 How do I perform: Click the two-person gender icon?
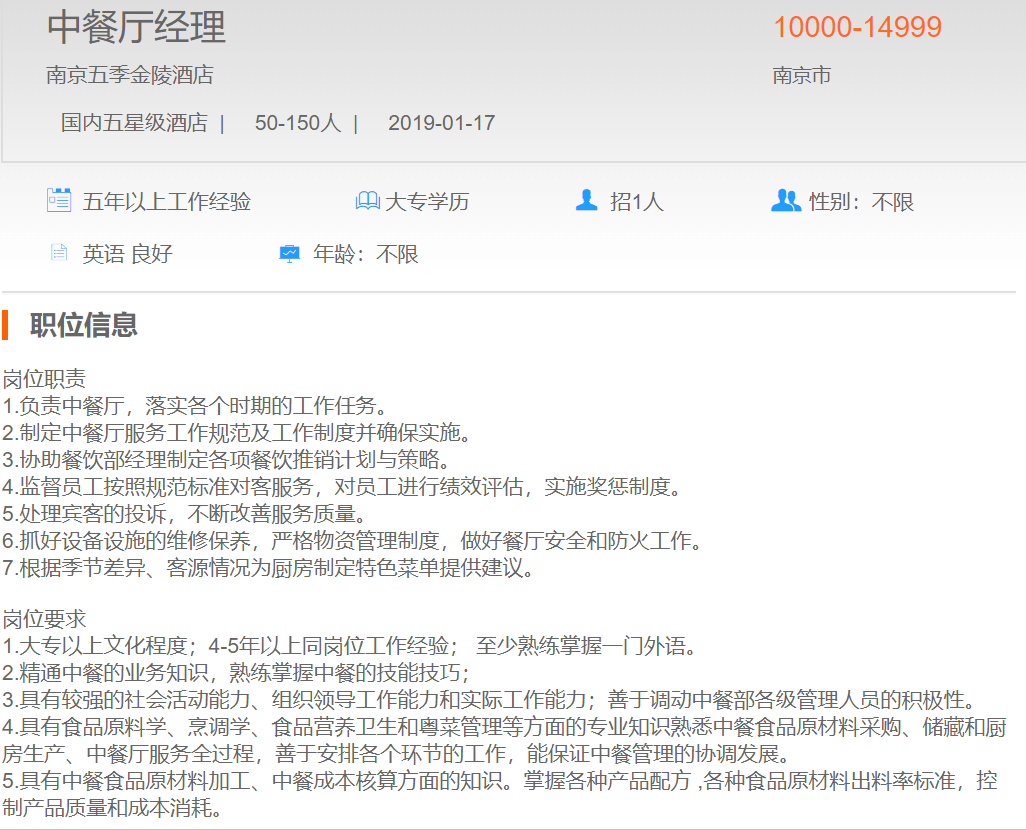786,201
